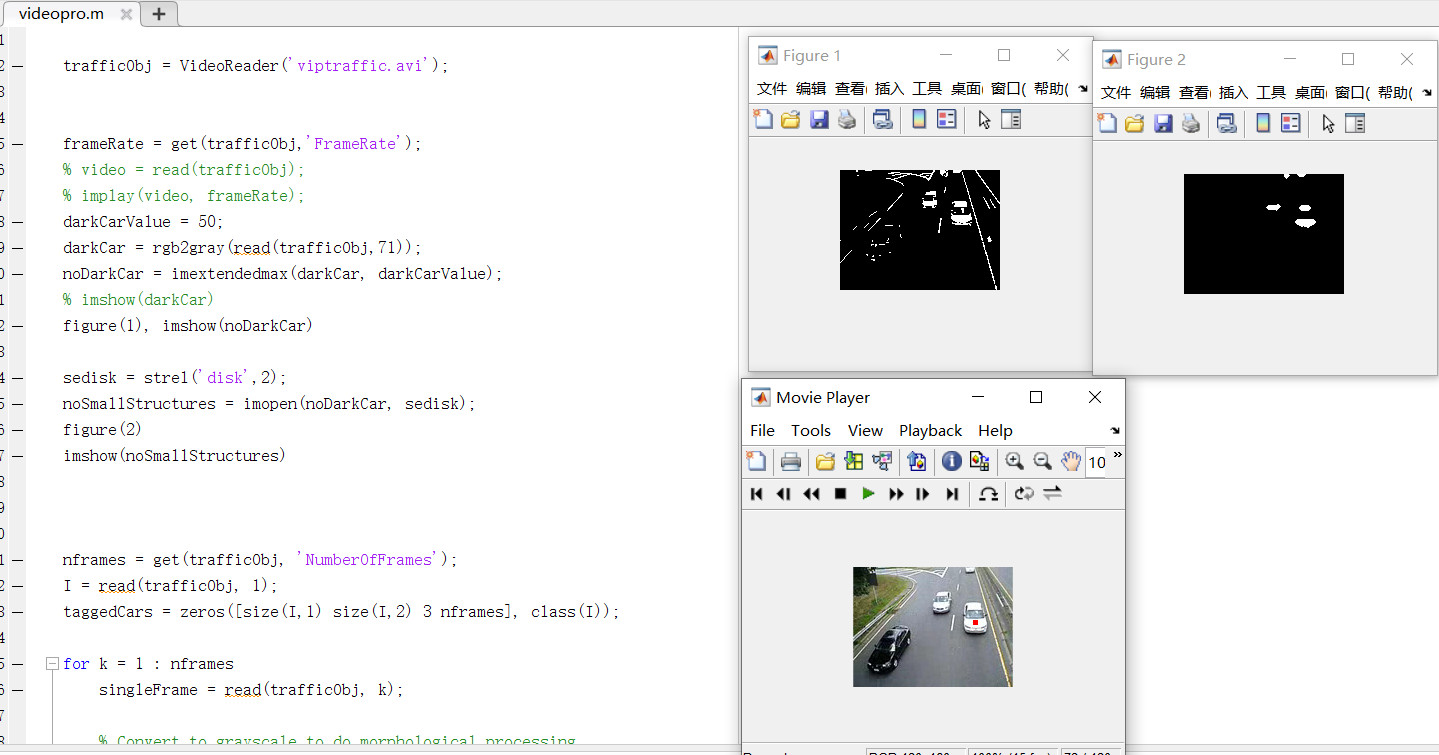
Task: Open Help menu in Movie Player
Action: [x=995, y=431]
